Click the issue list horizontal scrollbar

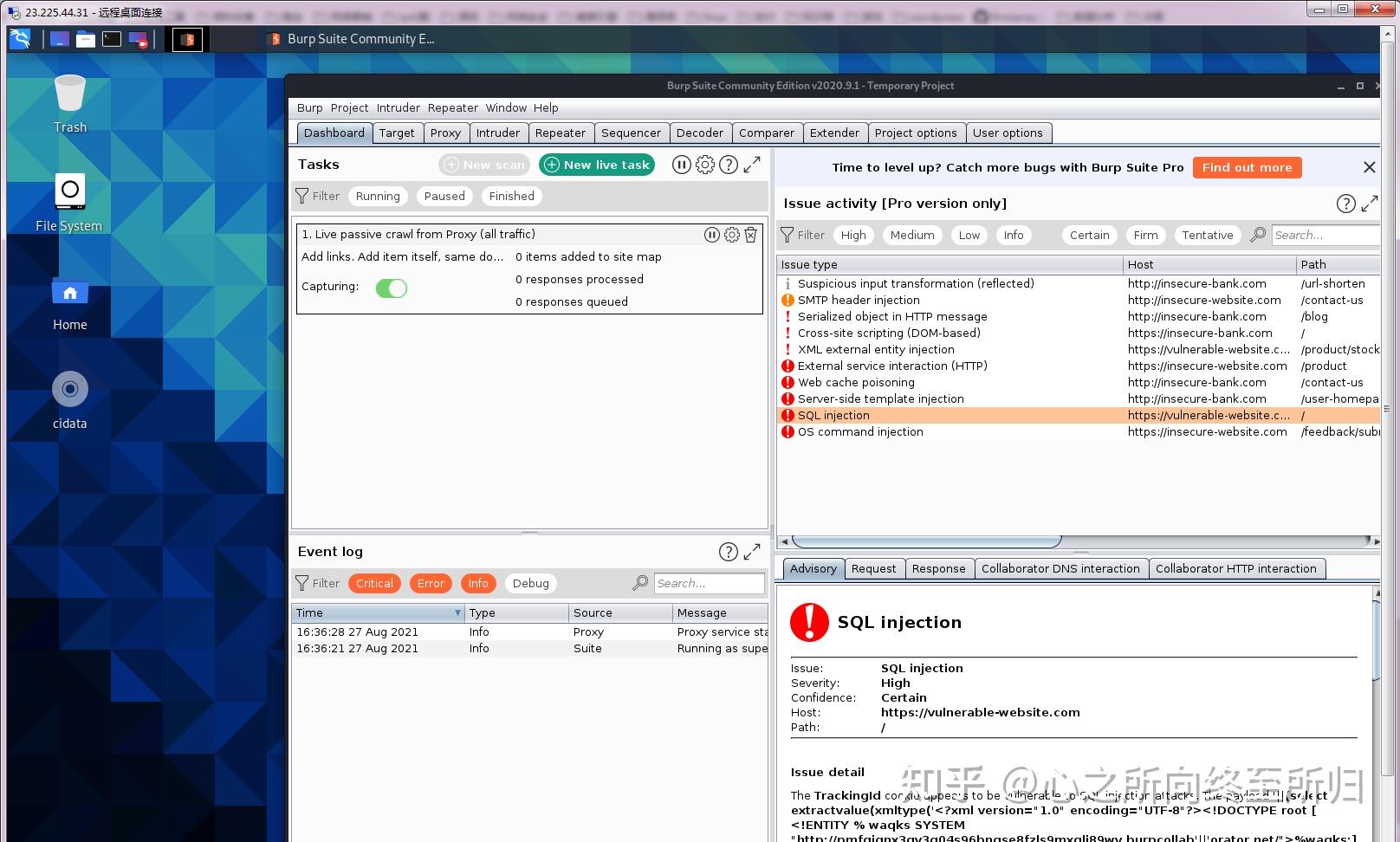coord(927,541)
